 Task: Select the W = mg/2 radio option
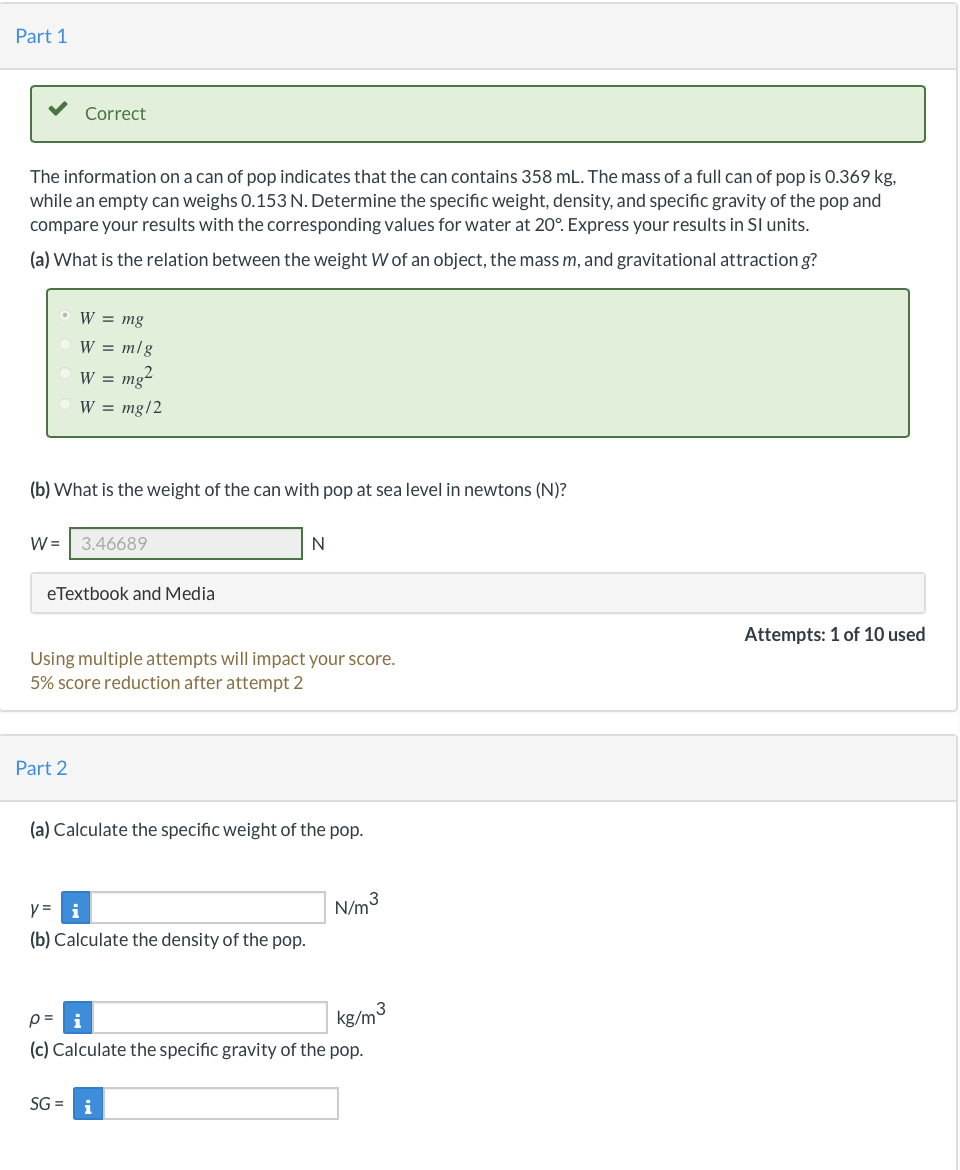[65, 405]
